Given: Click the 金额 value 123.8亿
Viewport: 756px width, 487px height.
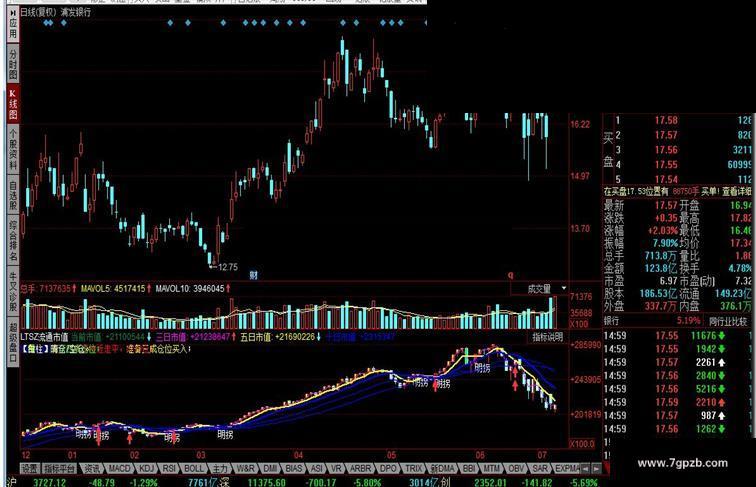Looking at the screenshot, I should click(661, 268).
